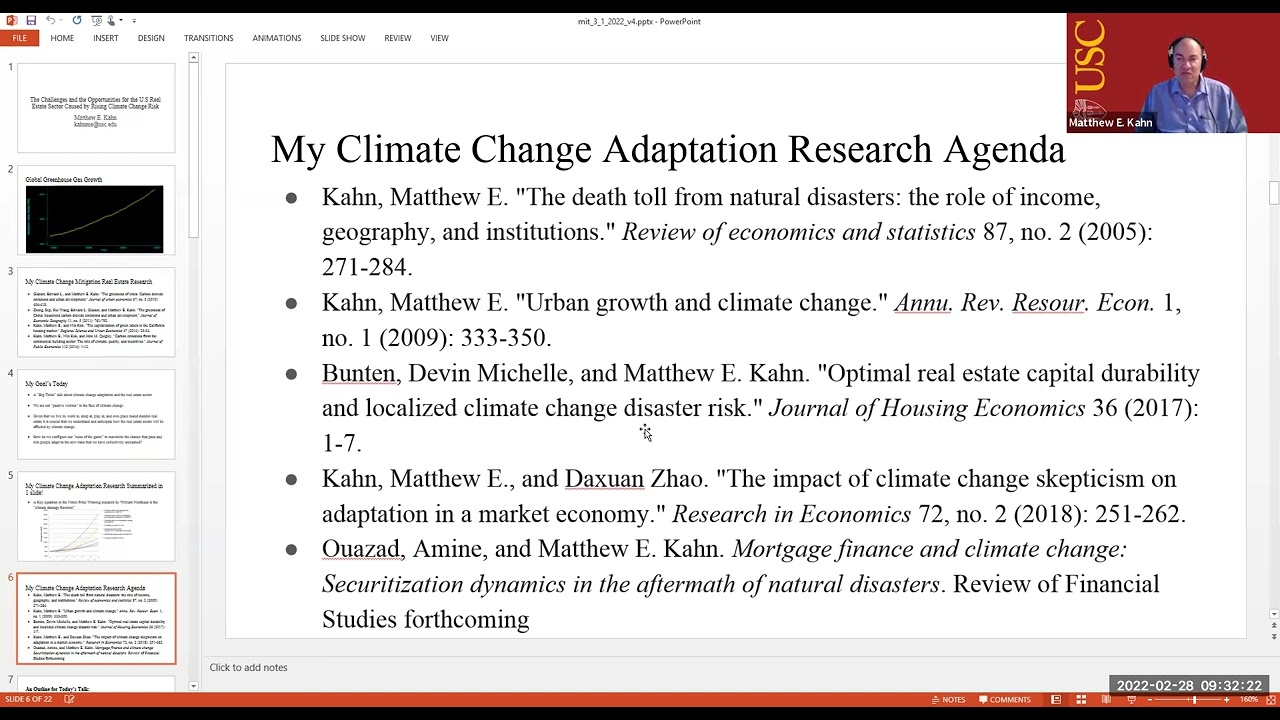Open the VIEW ribbon tab
1280x720 pixels.
click(x=439, y=38)
